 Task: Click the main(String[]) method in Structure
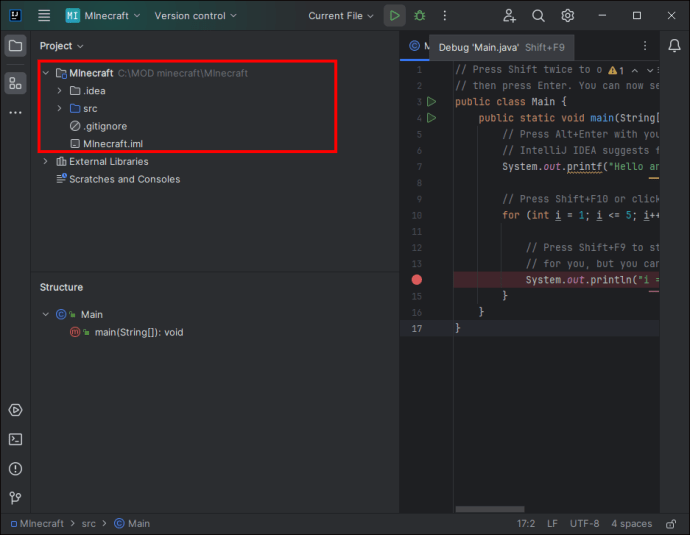pyautogui.click(x=138, y=332)
